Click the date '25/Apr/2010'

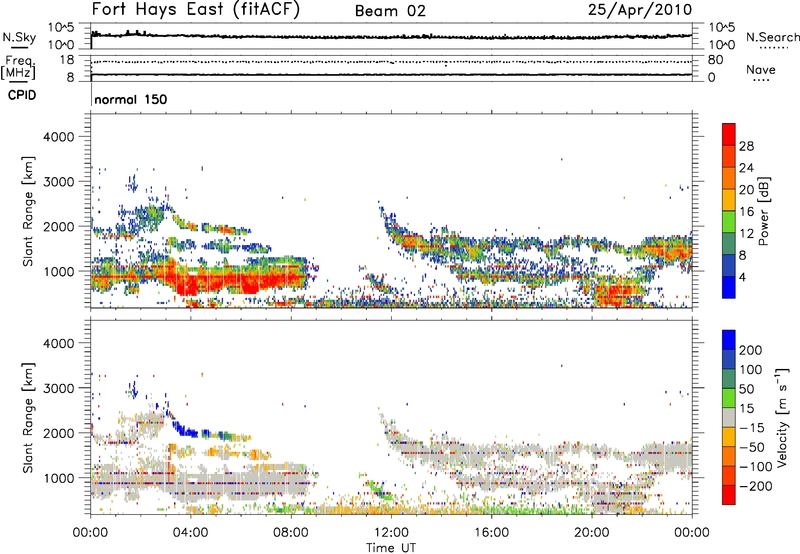click(640, 10)
